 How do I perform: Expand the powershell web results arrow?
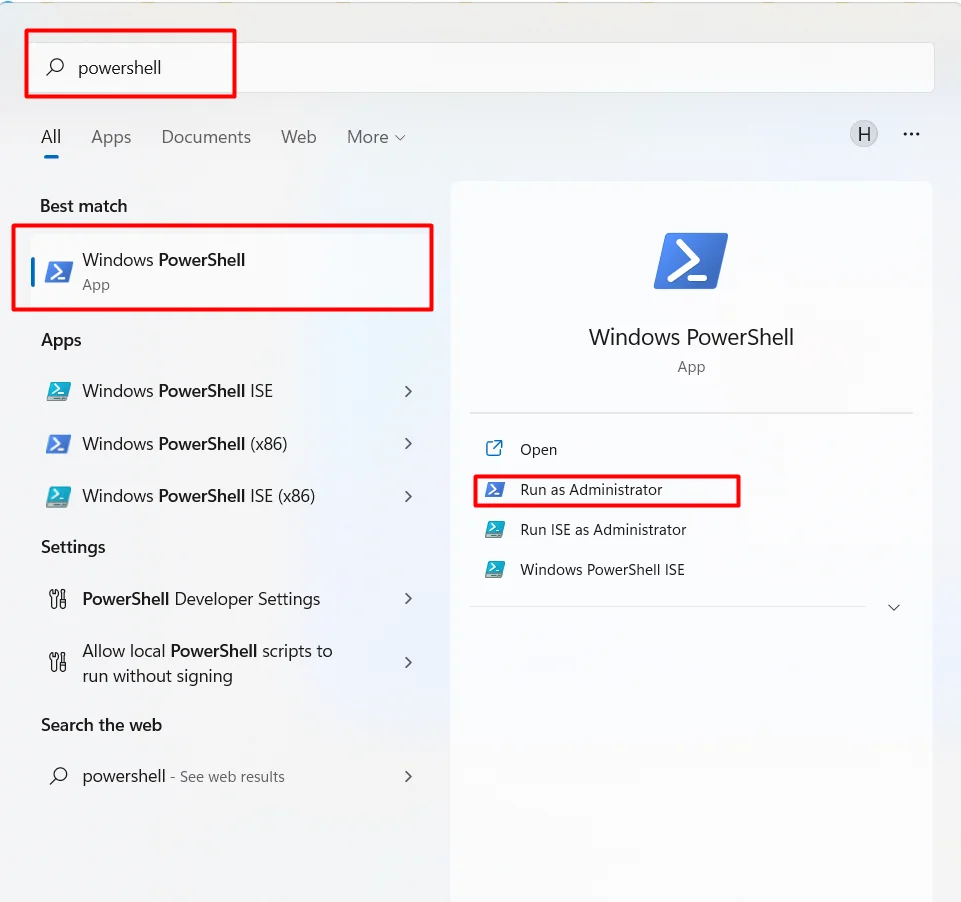tap(408, 776)
